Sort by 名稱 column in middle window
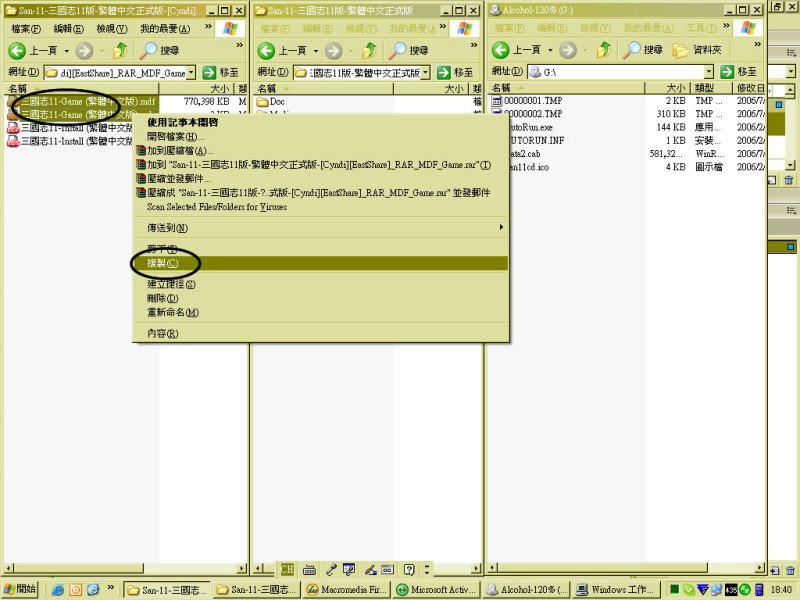This screenshot has width=800, height=600. pos(323,89)
